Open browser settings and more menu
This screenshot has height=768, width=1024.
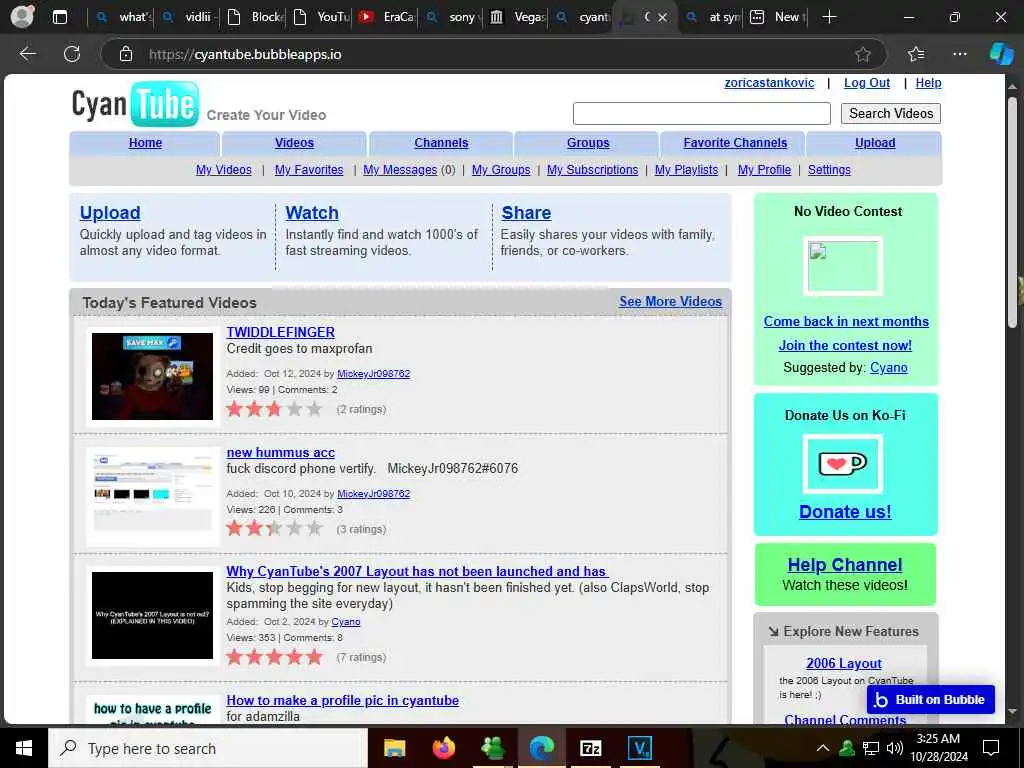959,54
